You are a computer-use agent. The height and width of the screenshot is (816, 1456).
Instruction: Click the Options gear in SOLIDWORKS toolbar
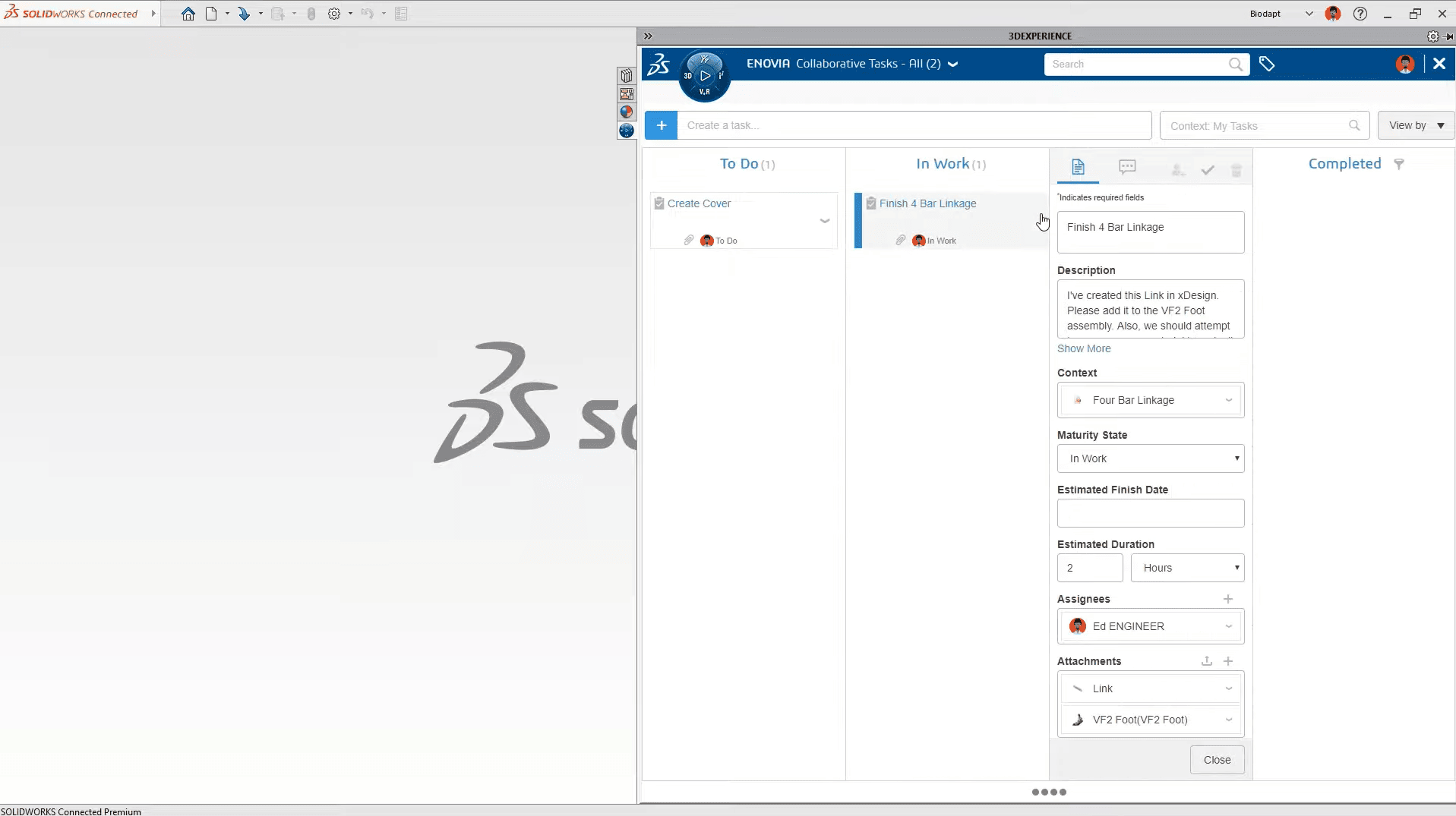coord(334,14)
